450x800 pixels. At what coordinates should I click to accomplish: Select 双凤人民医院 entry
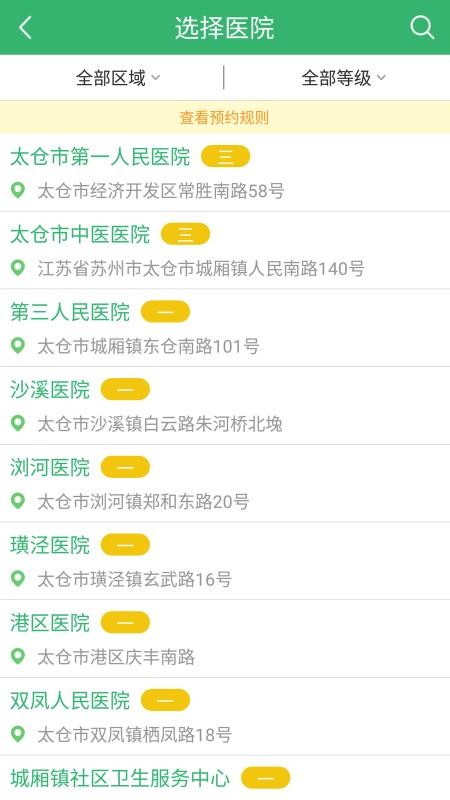(x=225, y=716)
